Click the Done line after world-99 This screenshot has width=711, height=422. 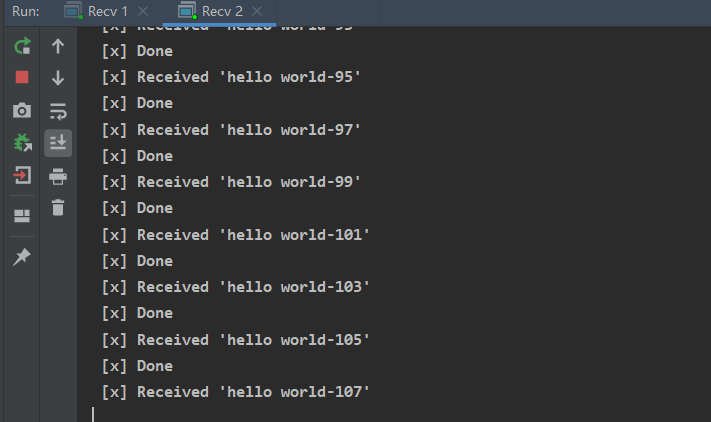[137, 209]
